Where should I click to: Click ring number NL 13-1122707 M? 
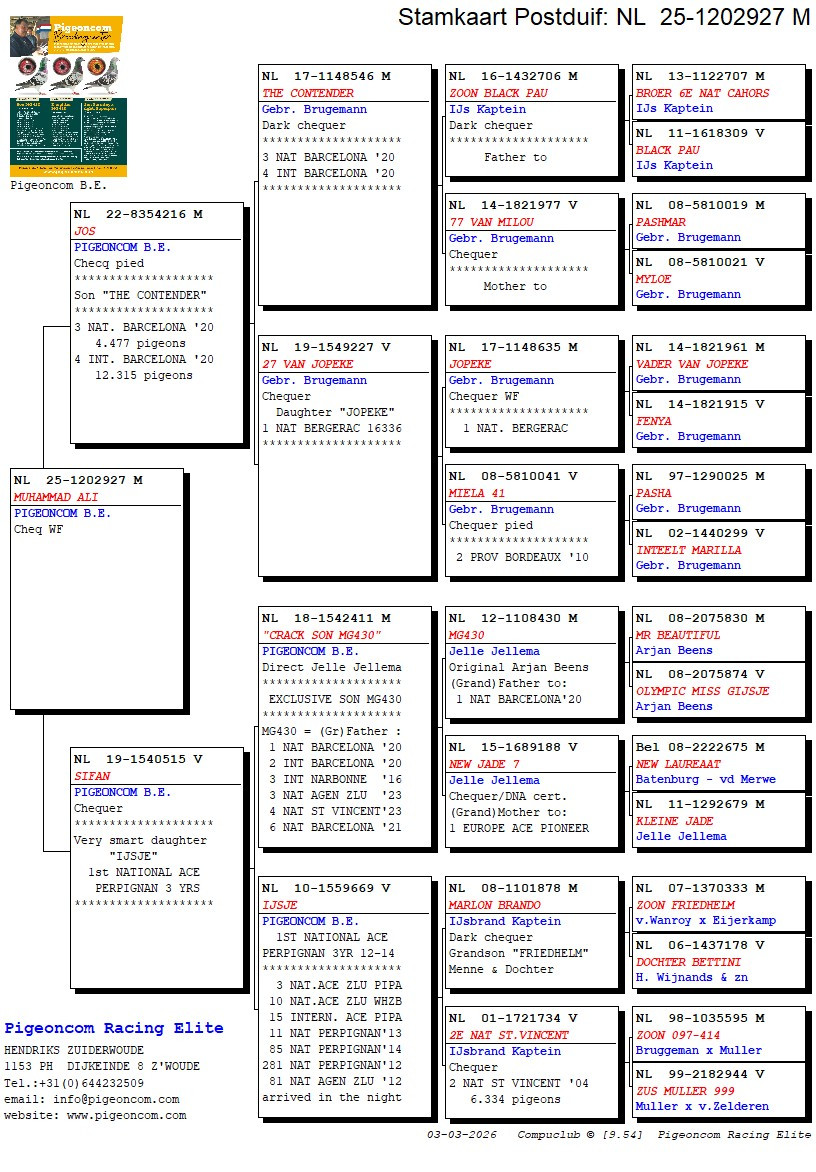tap(700, 77)
